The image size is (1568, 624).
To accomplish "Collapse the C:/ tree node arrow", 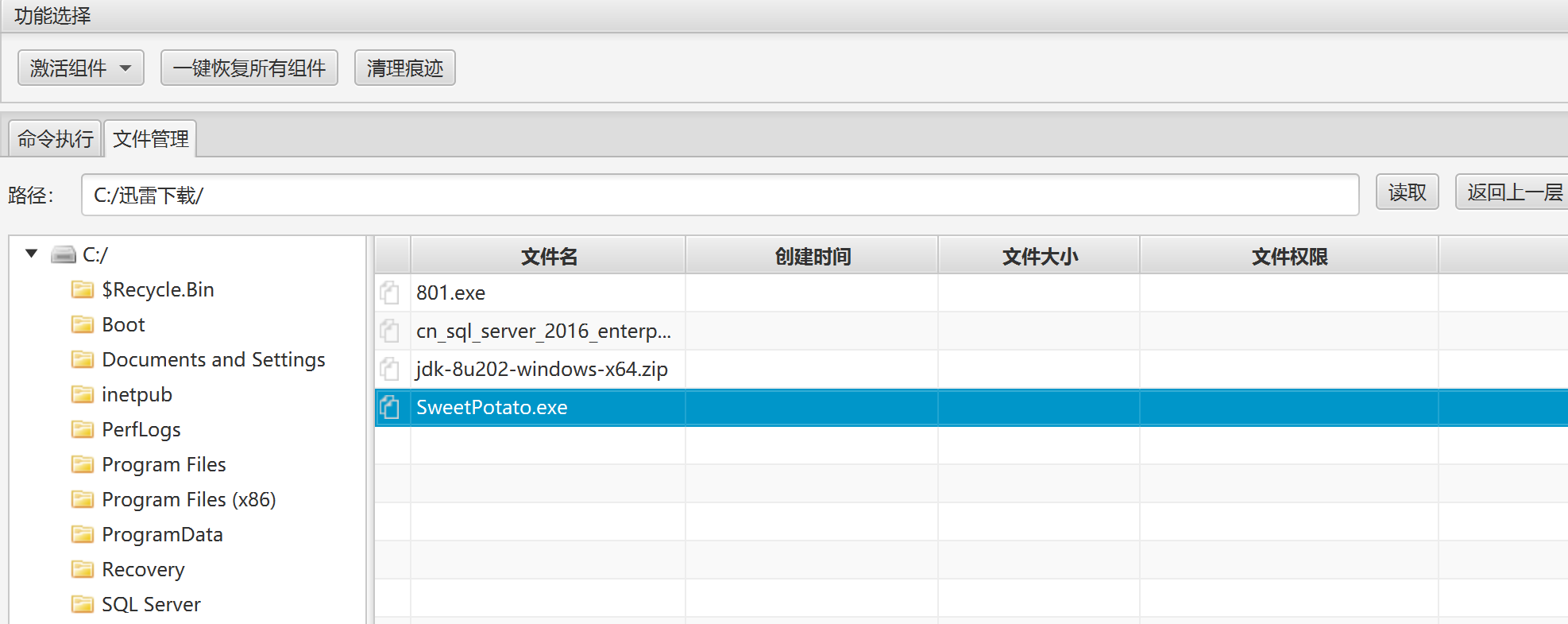I will click(32, 254).
